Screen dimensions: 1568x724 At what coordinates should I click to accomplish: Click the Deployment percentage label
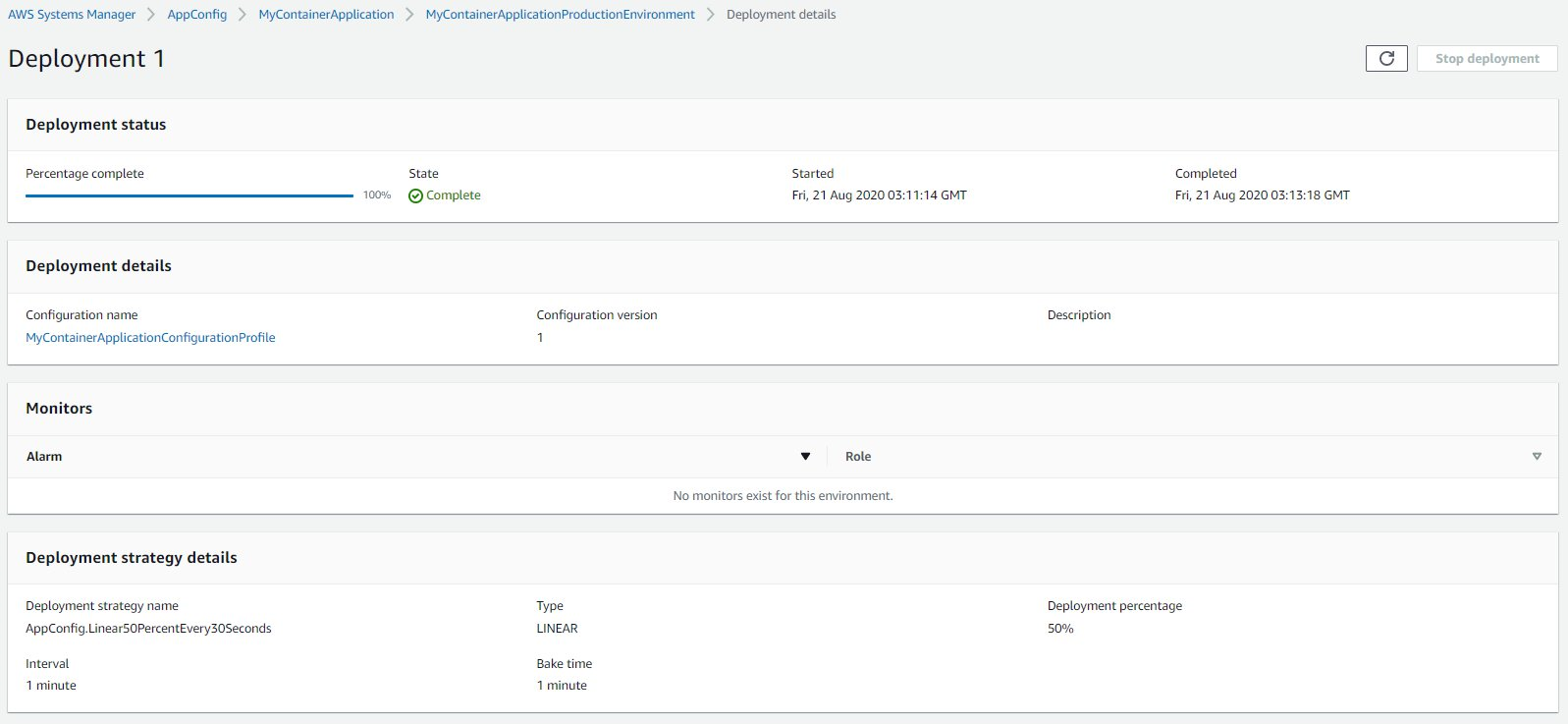pyautogui.click(x=1114, y=605)
